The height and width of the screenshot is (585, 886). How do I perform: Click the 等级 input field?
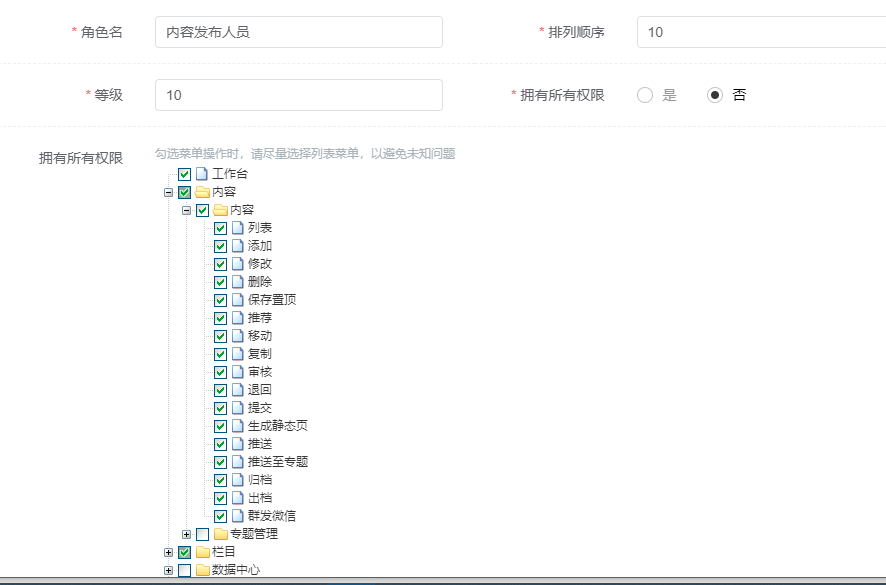298,95
